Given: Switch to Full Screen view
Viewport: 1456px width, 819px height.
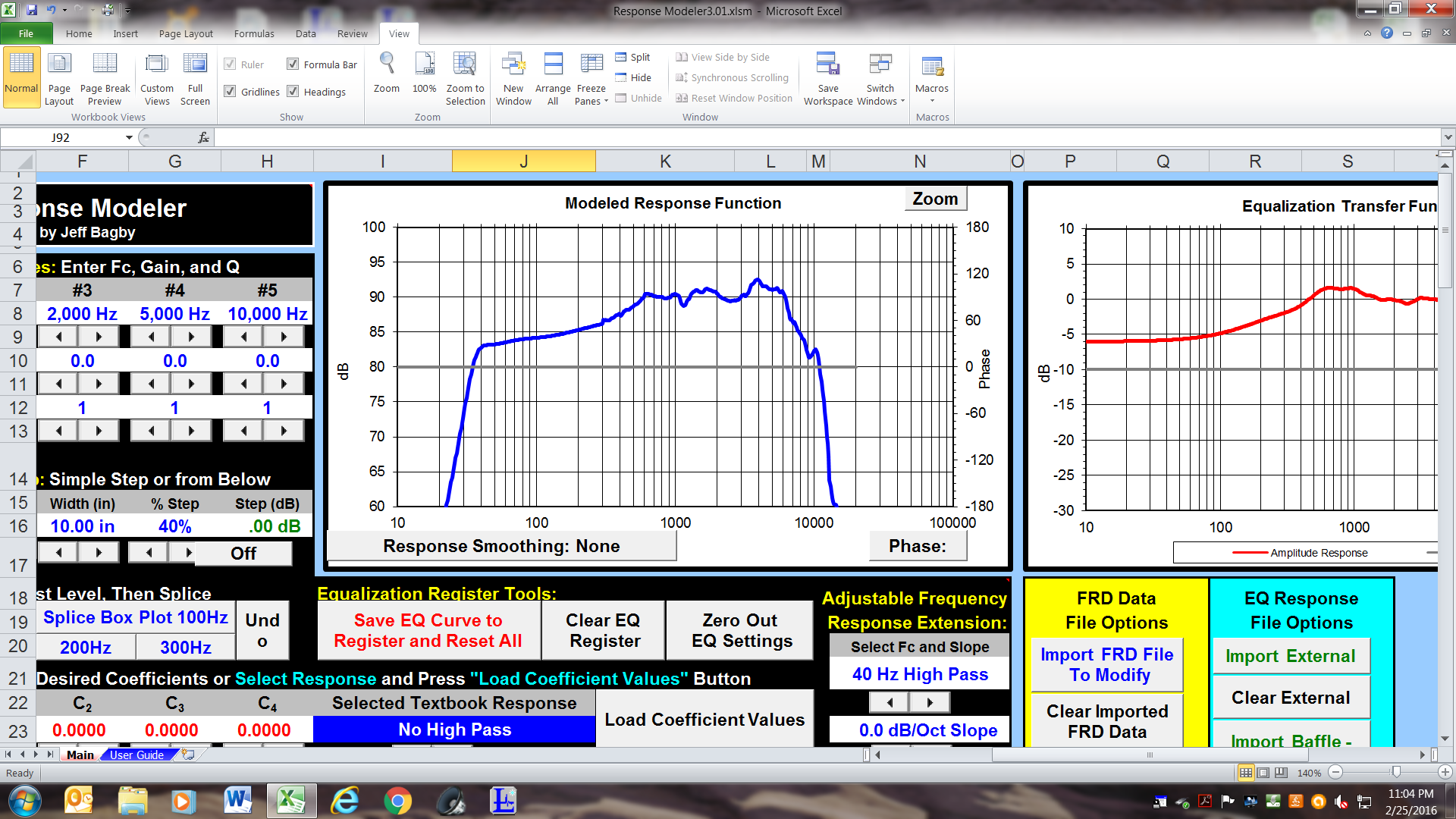Looking at the screenshot, I should pos(195,79).
